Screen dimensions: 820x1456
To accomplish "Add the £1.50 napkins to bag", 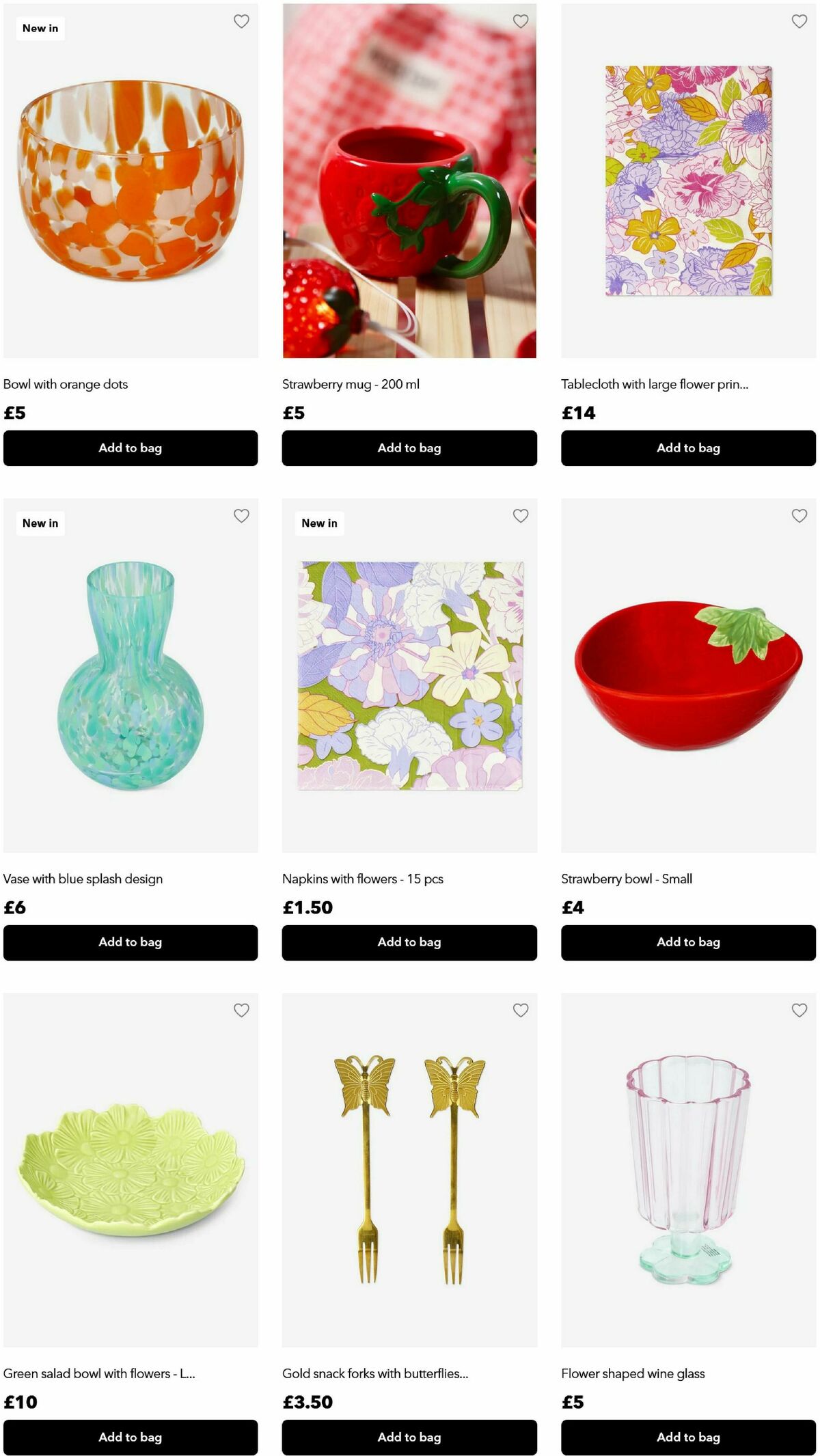I will [409, 942].
